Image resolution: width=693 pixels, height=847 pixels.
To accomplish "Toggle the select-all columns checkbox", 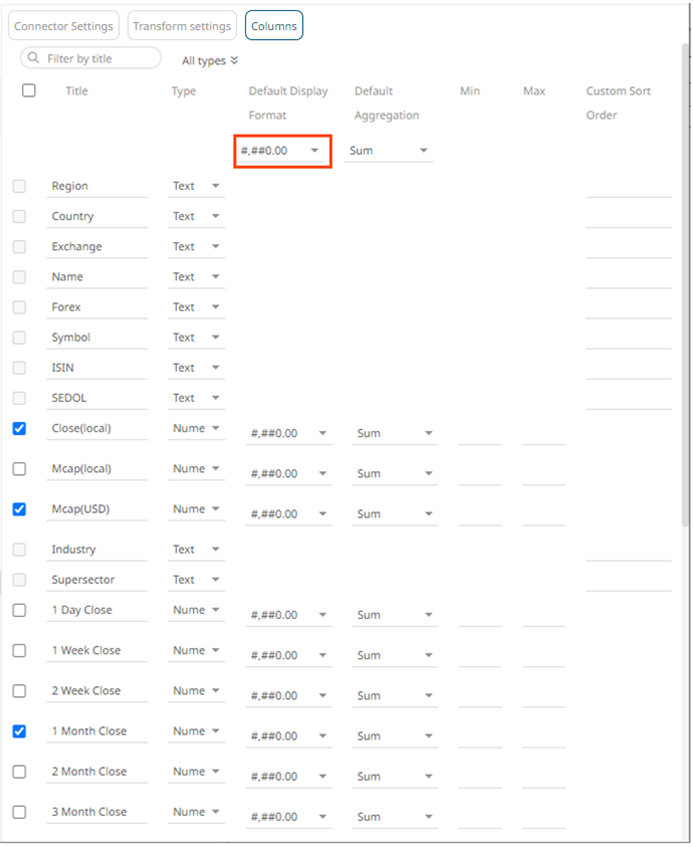I will [29, 91].
